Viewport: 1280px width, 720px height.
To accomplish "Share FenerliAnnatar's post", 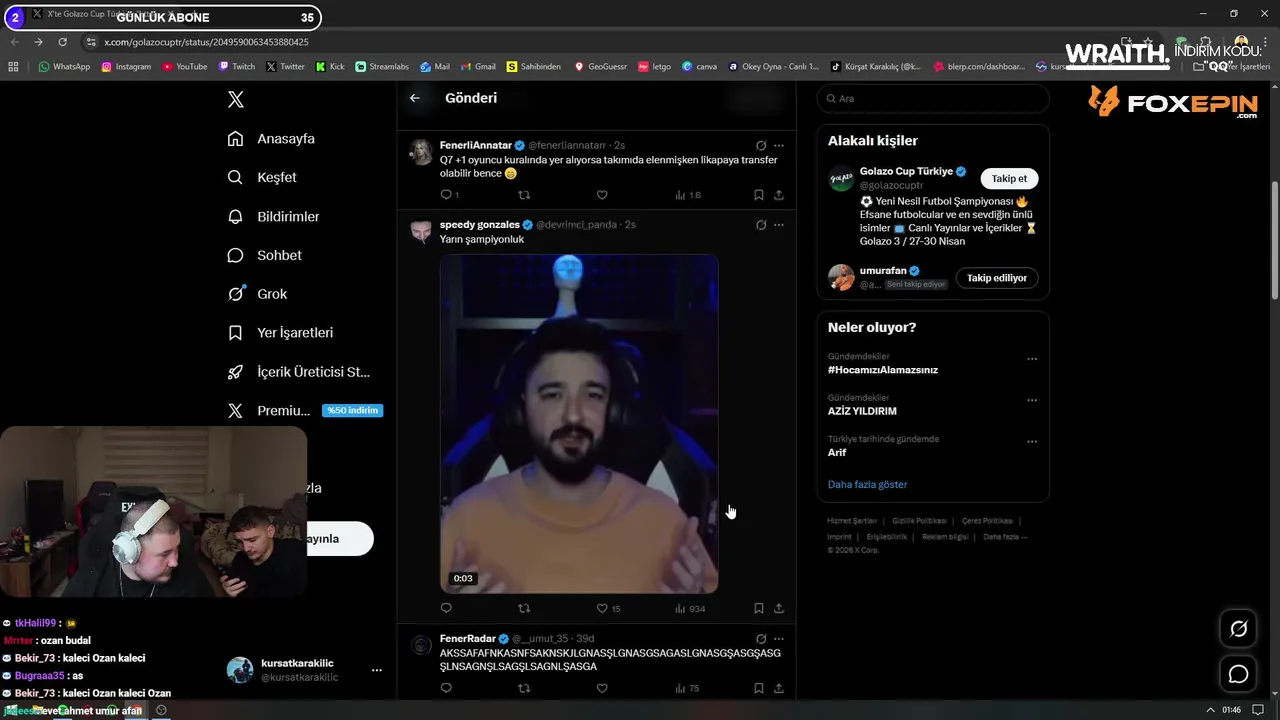I will click(779, 195).
